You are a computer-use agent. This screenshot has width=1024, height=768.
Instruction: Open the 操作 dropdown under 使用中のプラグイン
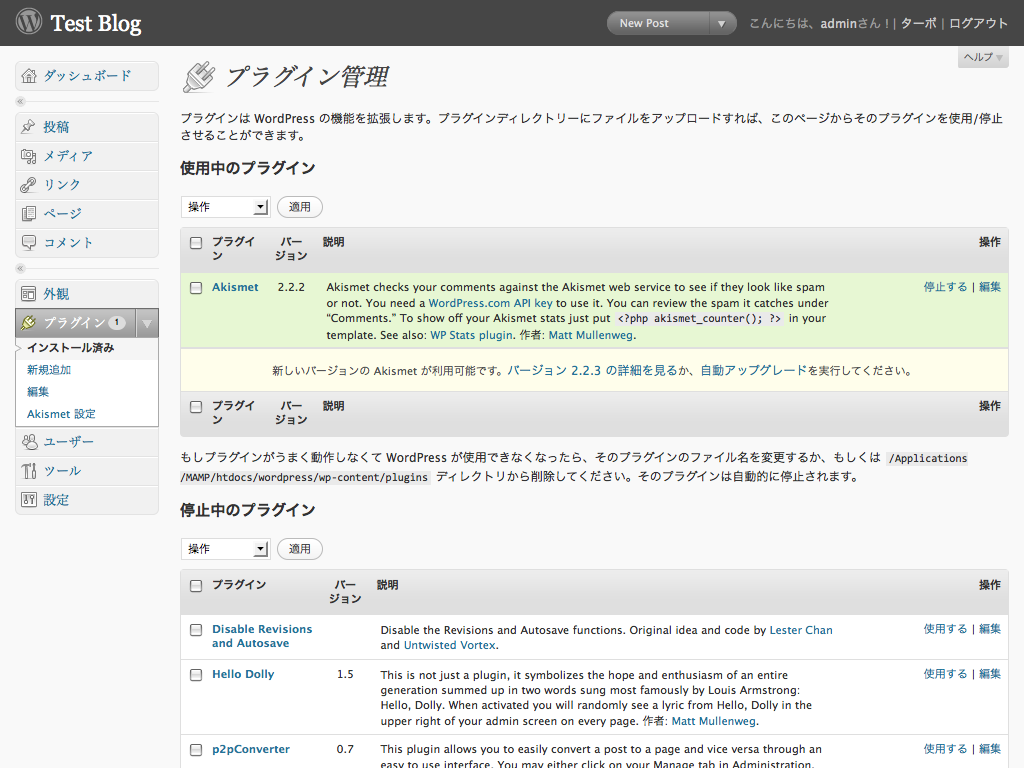(x=225, y=207)
